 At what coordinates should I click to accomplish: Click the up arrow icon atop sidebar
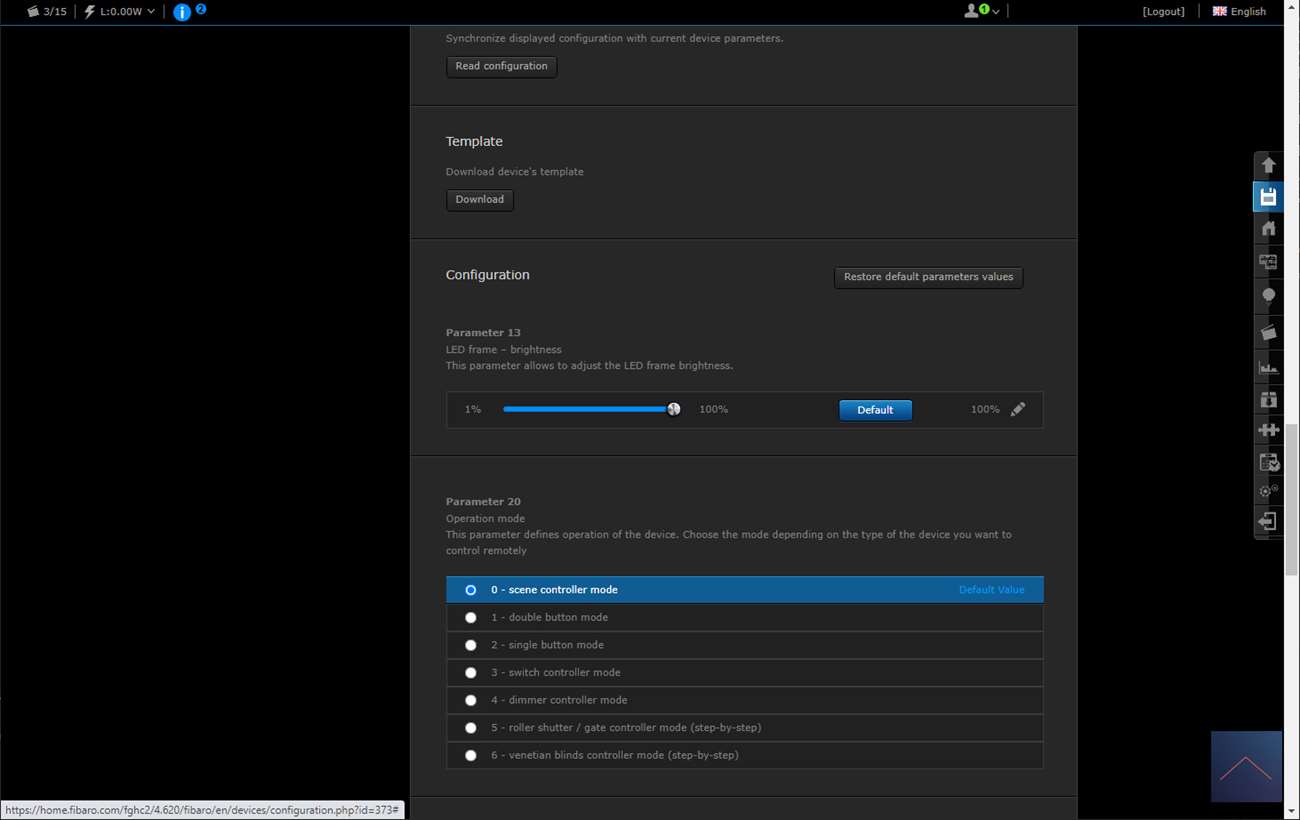point(1268,165)
